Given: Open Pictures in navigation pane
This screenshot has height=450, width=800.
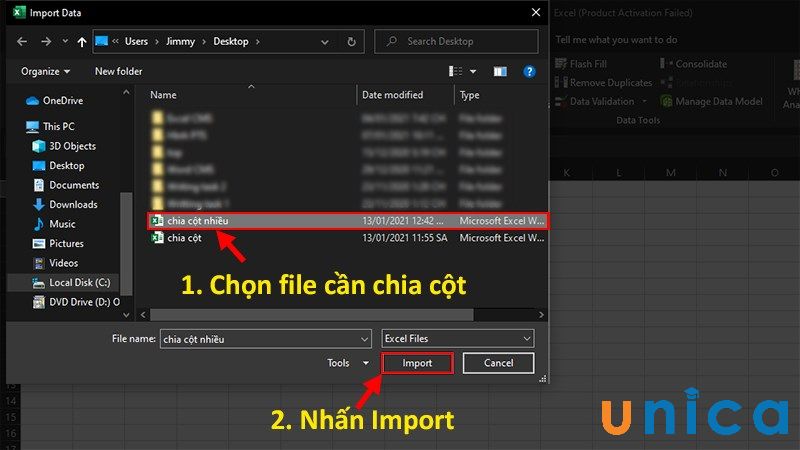Looking at the screenshot, I should 66,243.
